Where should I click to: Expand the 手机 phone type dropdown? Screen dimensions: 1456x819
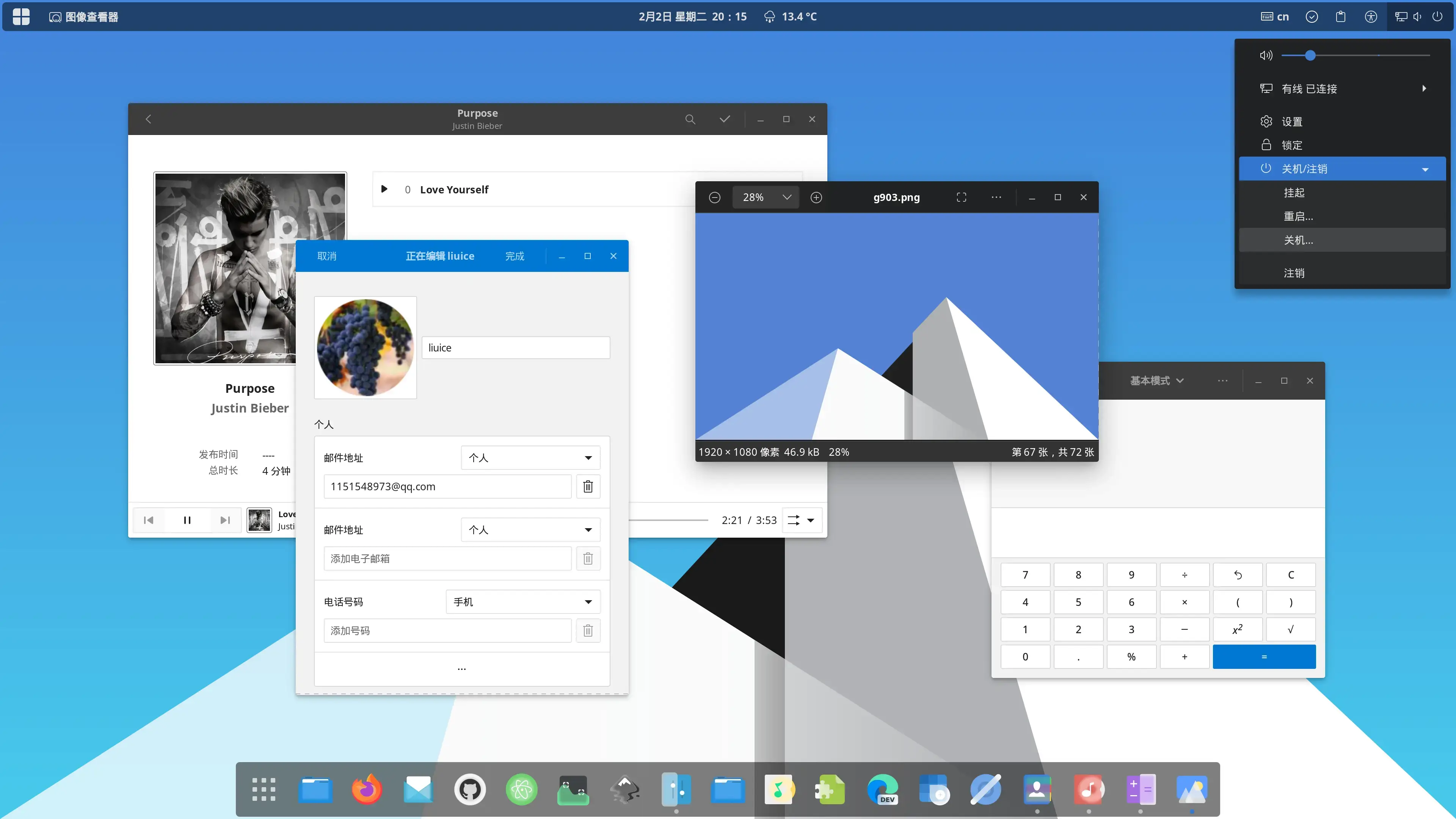[523, 602]
